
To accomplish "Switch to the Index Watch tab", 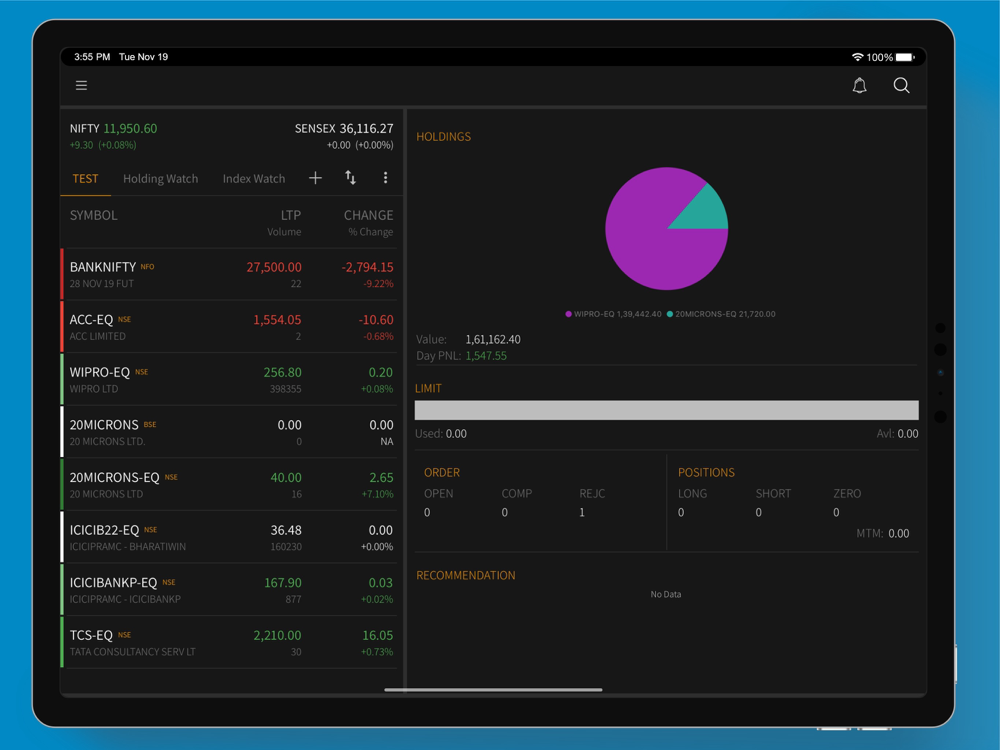I will tap(254, 179).
